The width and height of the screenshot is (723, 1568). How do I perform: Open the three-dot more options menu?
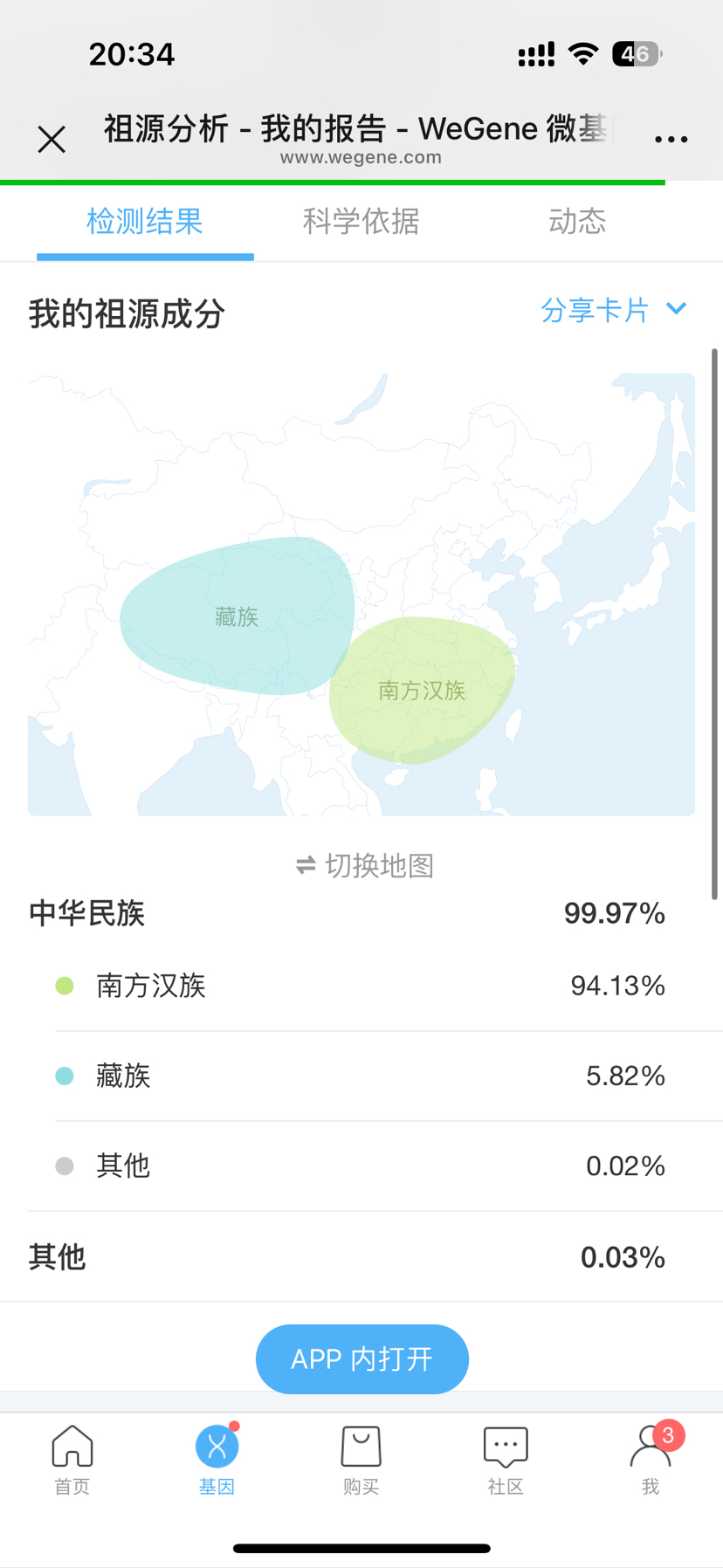(671, 139)
